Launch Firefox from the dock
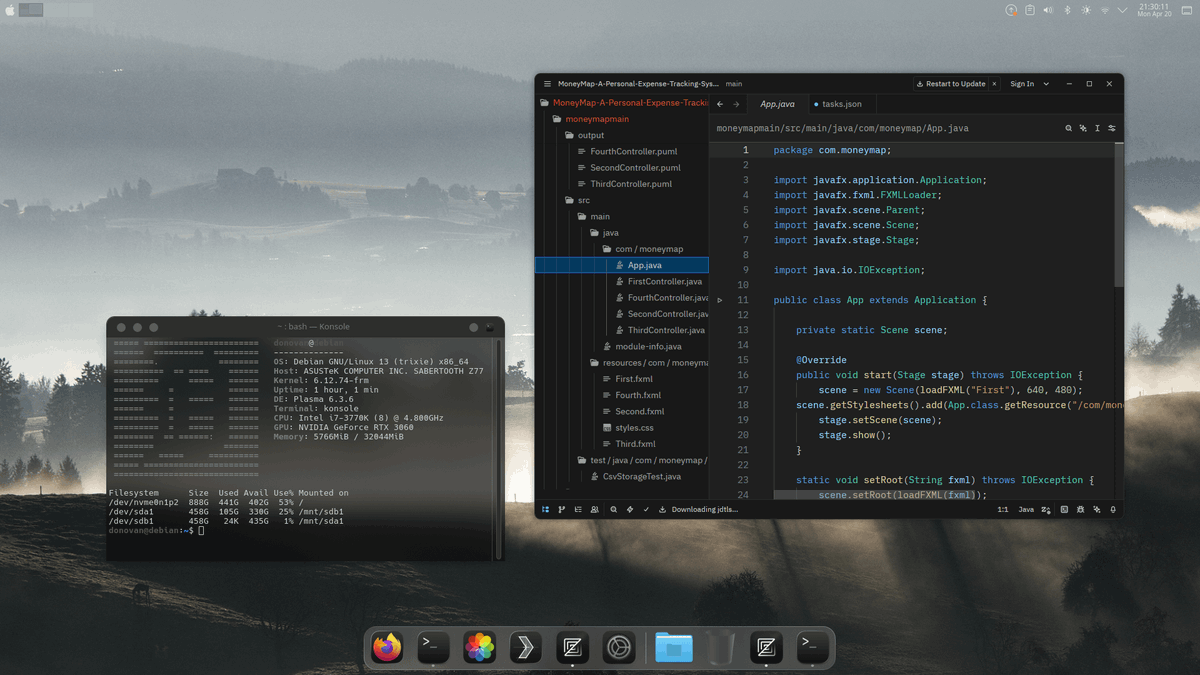 click(387, 648)
